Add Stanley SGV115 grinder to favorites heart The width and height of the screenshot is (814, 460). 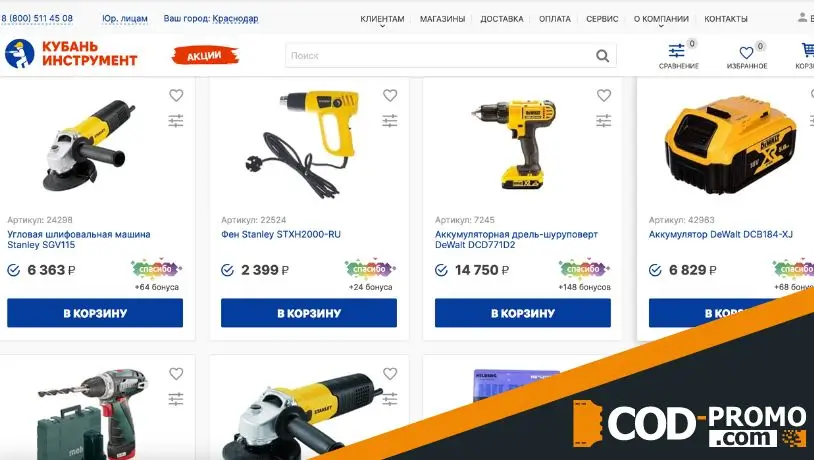click(x=176, y=96)
